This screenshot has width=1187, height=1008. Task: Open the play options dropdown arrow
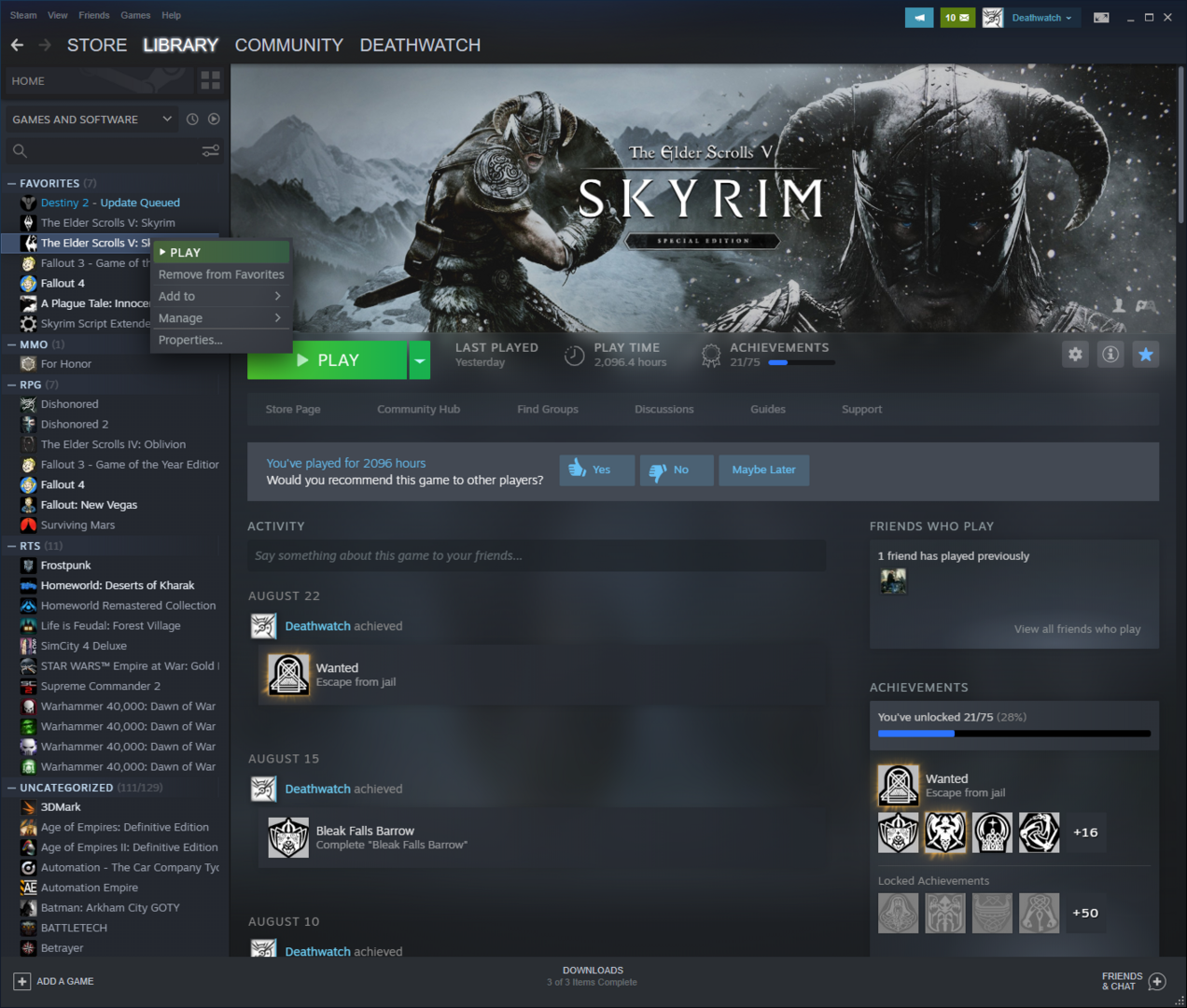click(420, 360)
